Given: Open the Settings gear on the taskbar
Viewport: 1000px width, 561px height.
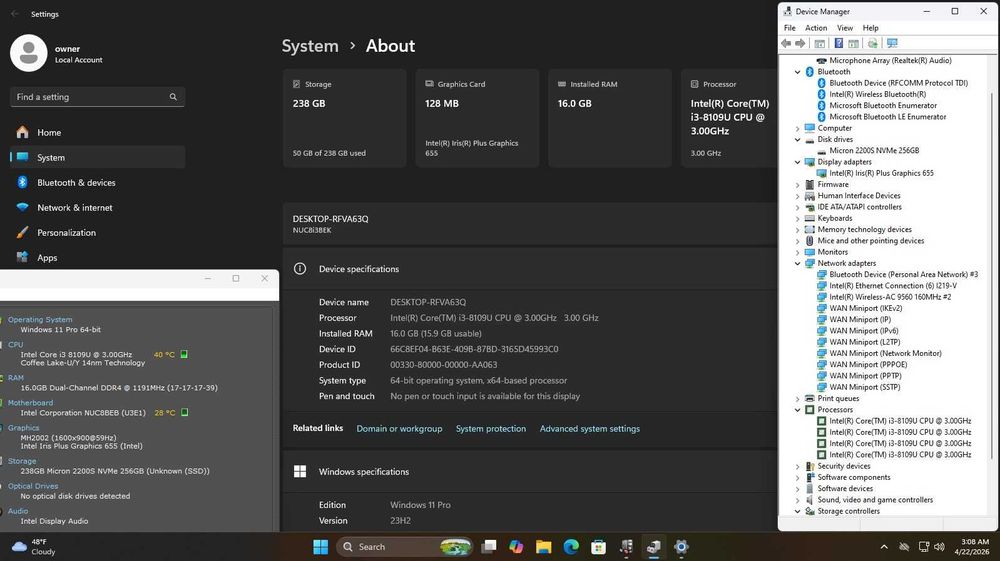Looking at the screenshot, I should tap(681, 546).
